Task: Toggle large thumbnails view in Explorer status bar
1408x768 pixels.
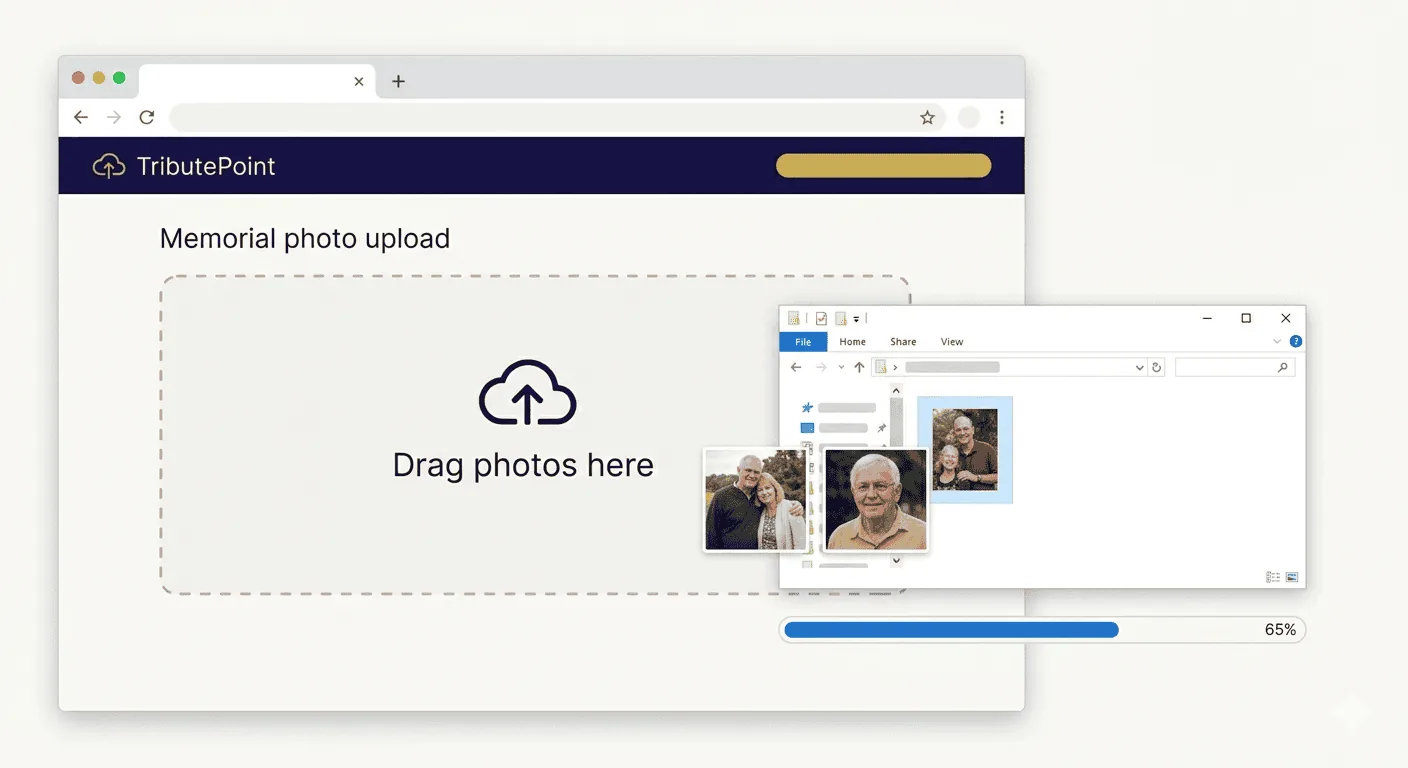Action: (1291, 577)
